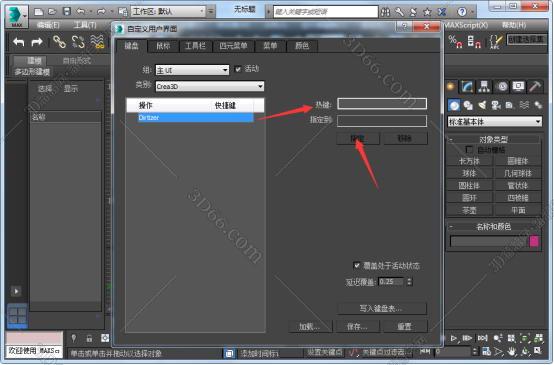554x365 pixels.
Task: Switch to the Modify command panel
Action: 467,87
